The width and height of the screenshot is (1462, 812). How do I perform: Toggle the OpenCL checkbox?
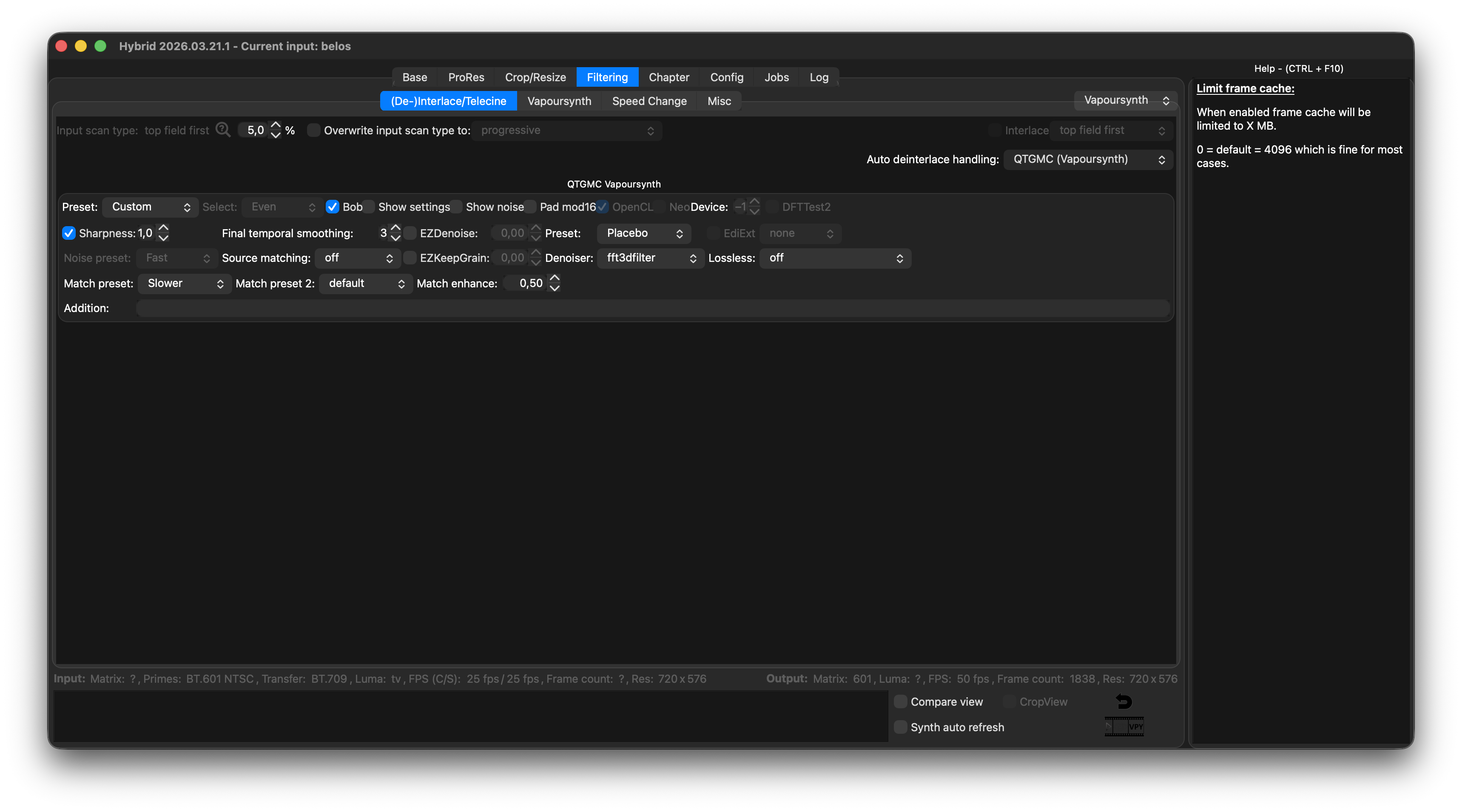coord(602,207)
